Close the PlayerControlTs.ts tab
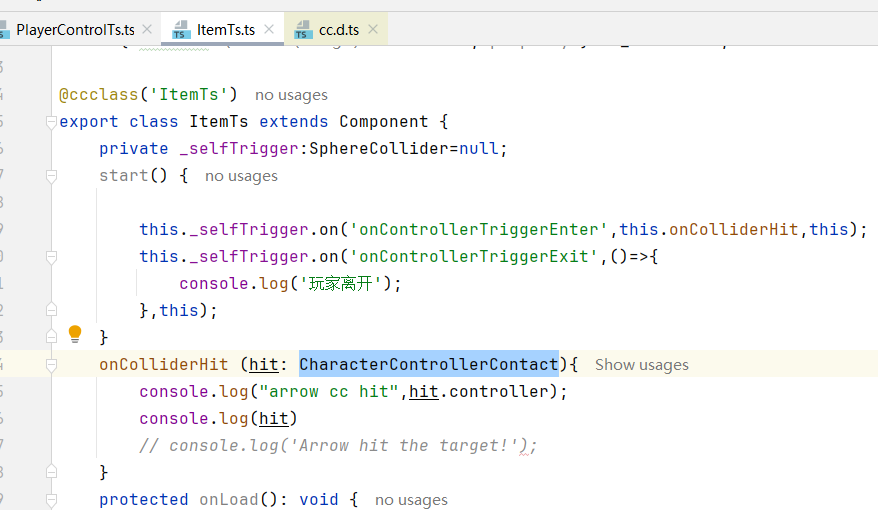Screen dimensions: 878x510 coord(147,30)
